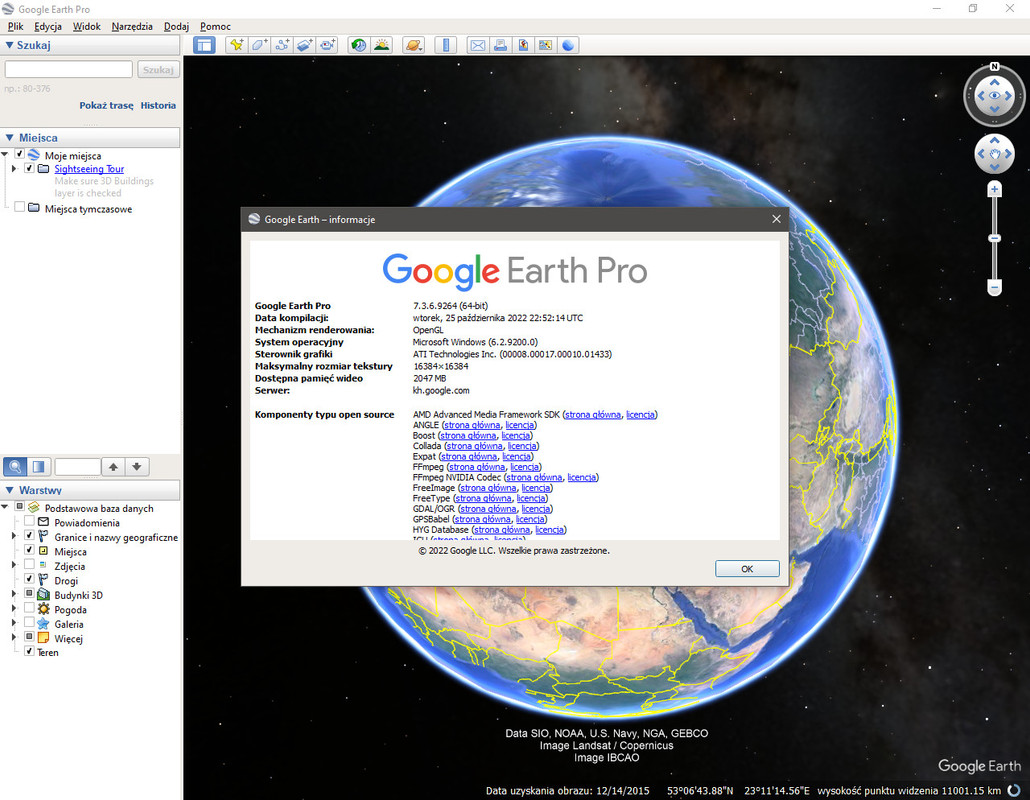Open the Widok menu
The height and width of the screenshot is (800, 1030).
point(87,26)
